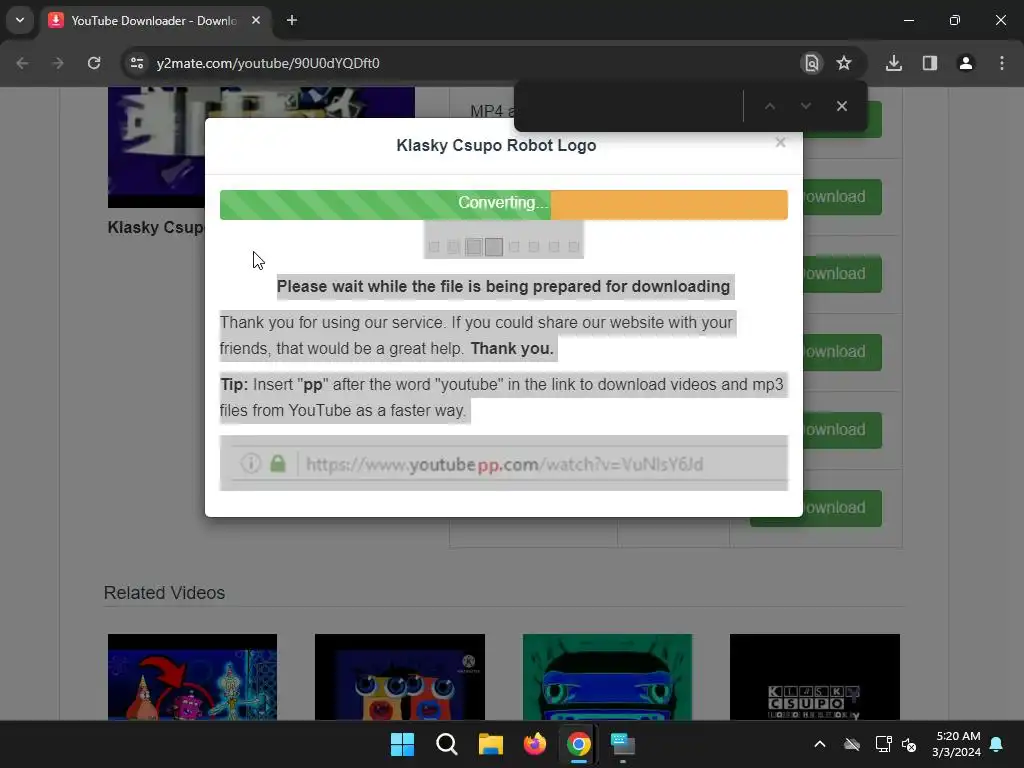
Task: Click the browser forward arrow
Action: coord(58,63)
